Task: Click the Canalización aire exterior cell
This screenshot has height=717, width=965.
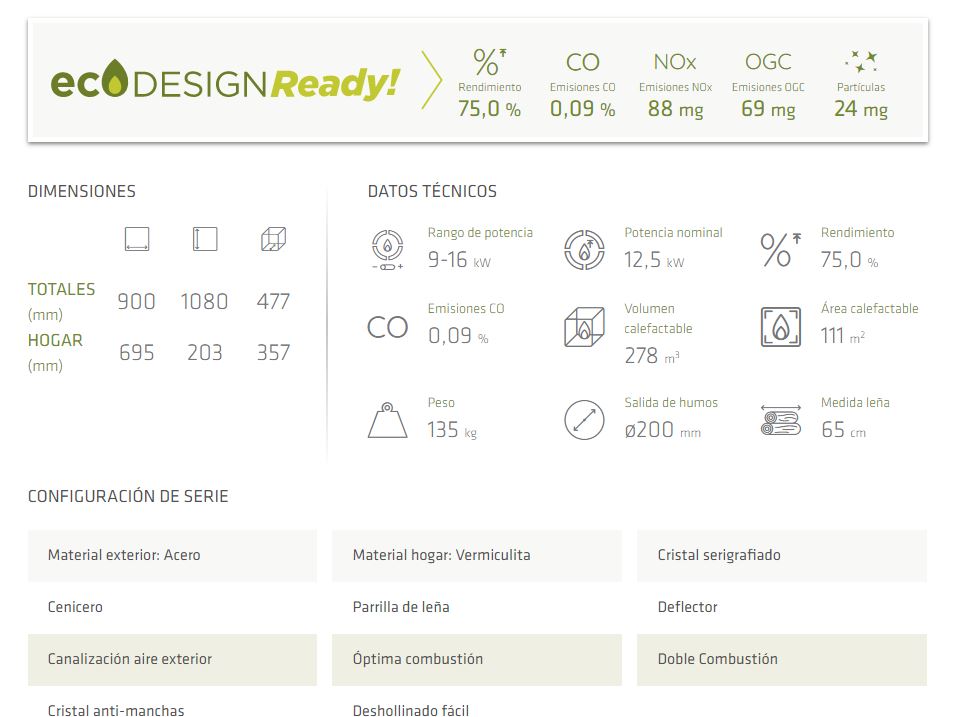Action: click(172, 660)
